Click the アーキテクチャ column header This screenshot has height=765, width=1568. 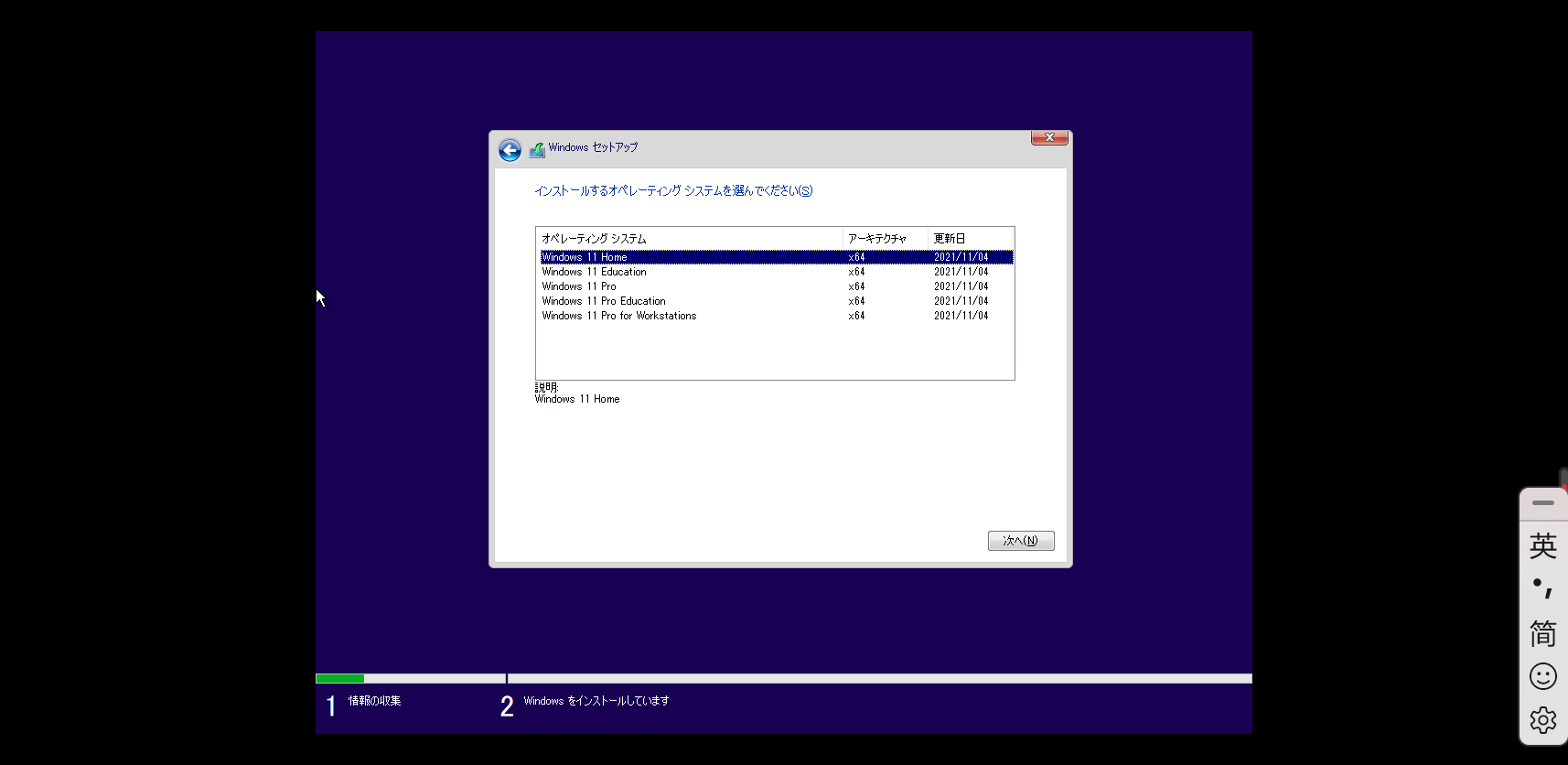coord(886,238)
